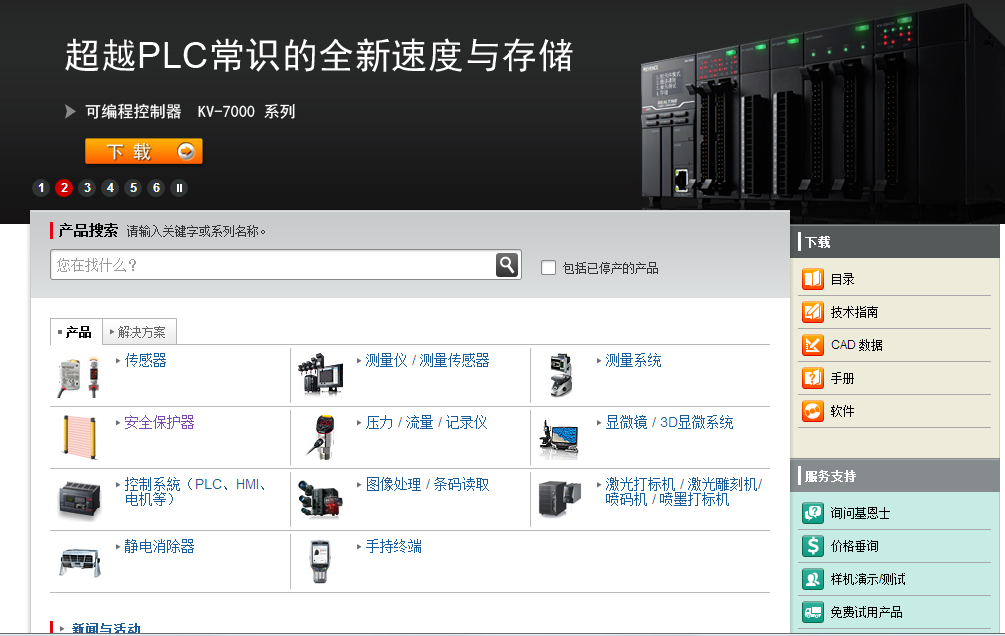This screenshot has height=636, width=1005.
Task: Open the 手持终端 category link
Action: (394, 546)
